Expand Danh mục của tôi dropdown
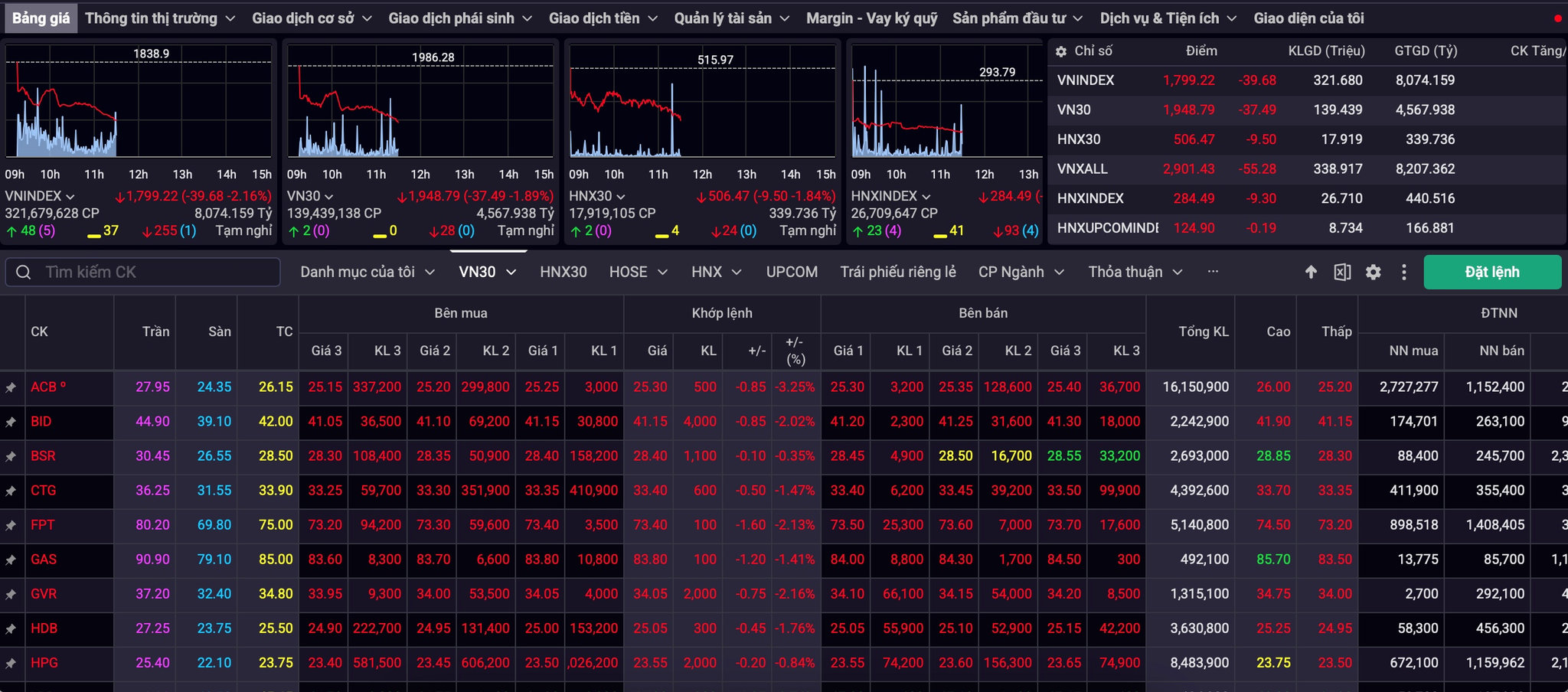Image resolution: width=1568 pixels, height=692 pixels. pyautogui.click(x=367, y=272)
